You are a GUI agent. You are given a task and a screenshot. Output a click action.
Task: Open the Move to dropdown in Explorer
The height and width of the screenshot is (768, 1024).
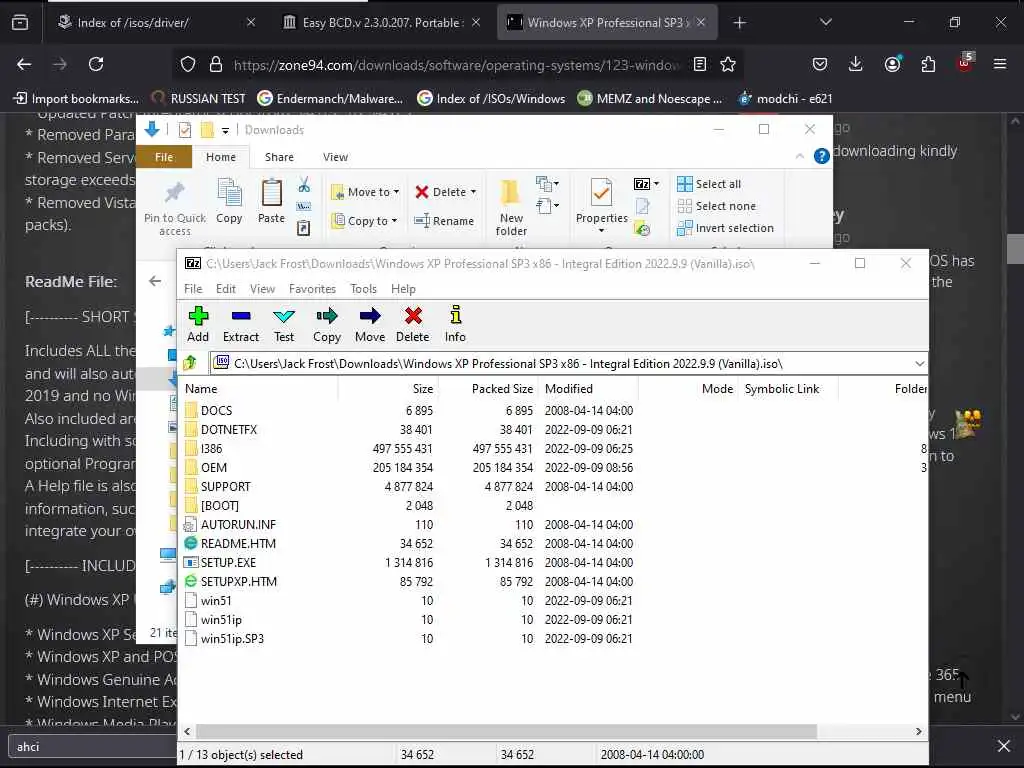[365, 192]
